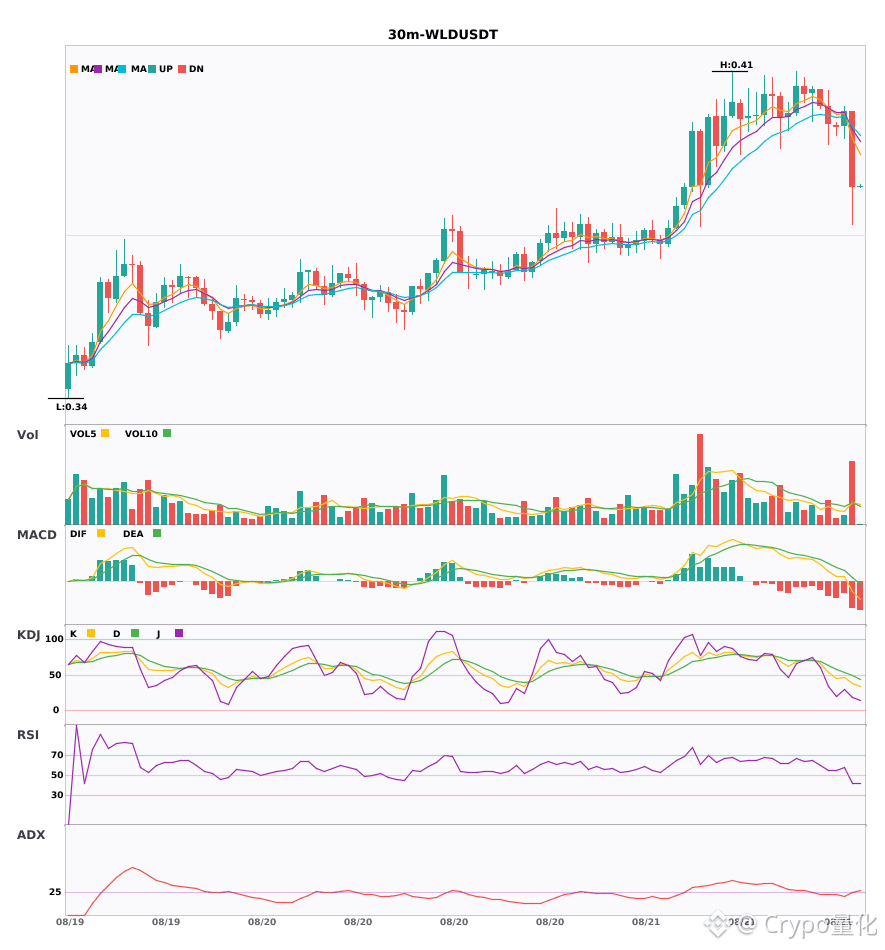This screenshot has height=950, width=885.
Task: Click the Vol panel label
Action: (x=27, y=434)
